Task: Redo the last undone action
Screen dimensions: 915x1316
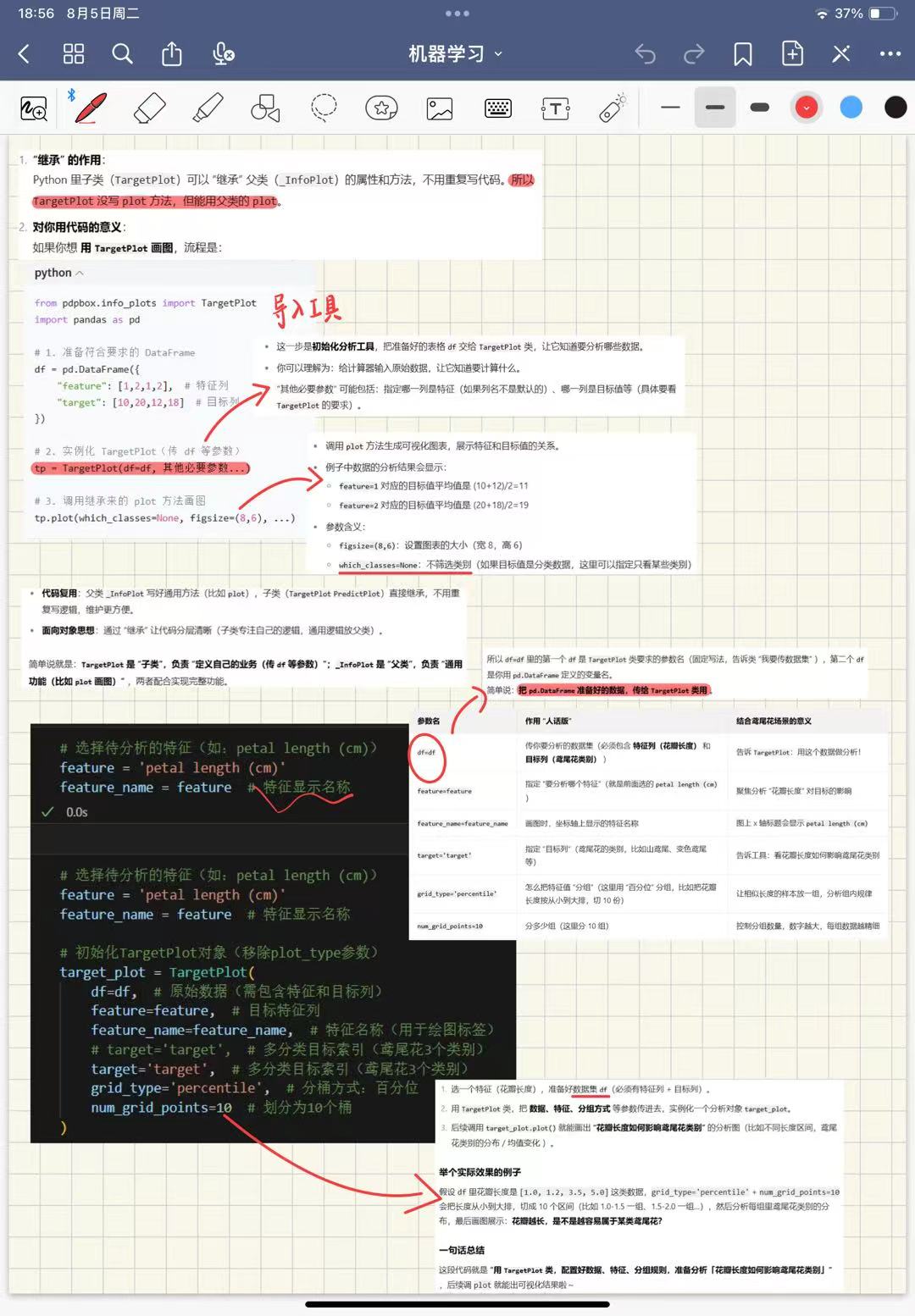Action: pyautogui.click(x=694, y=54)
